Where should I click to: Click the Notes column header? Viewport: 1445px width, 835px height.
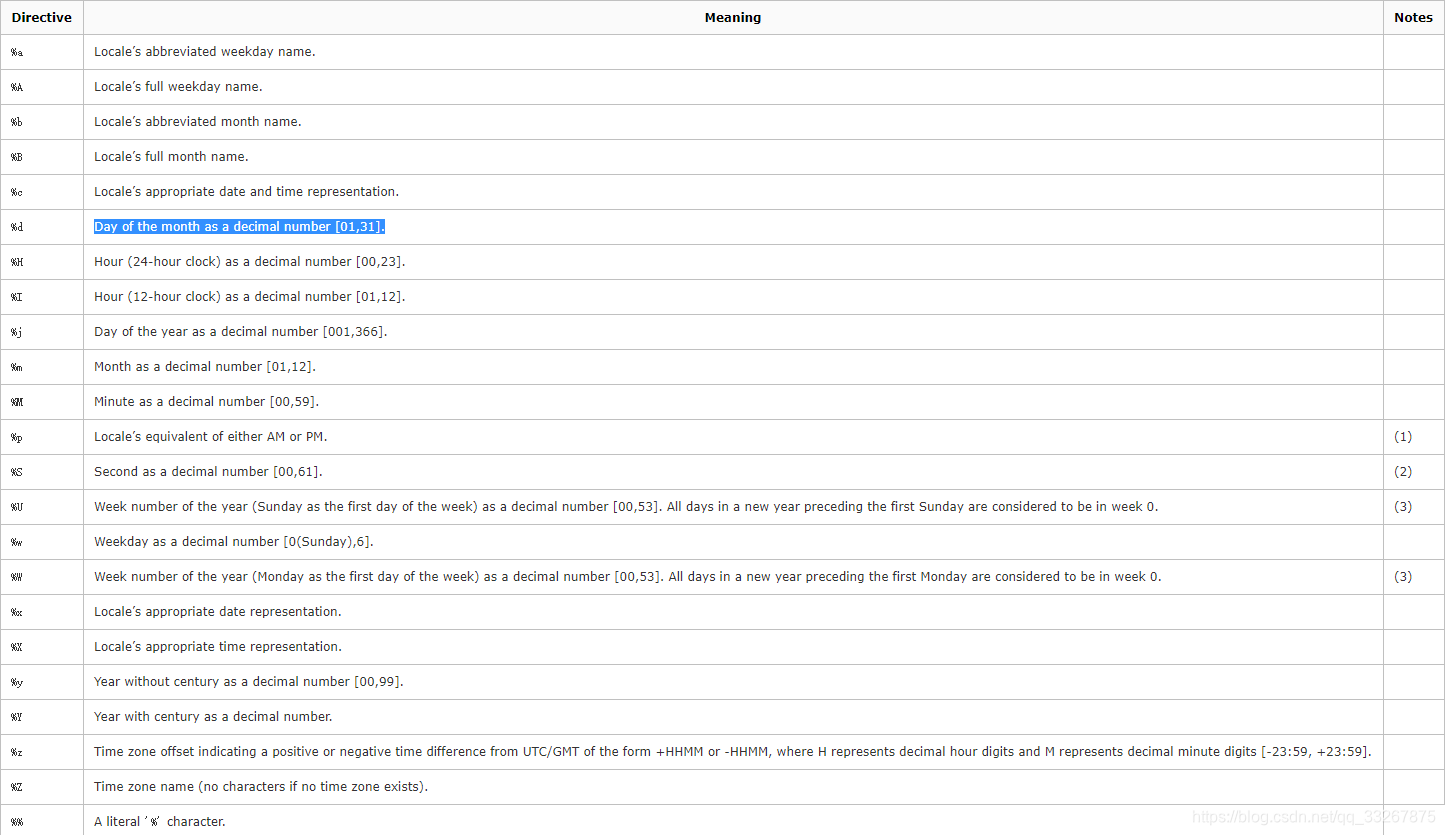pyautogui.click(x=1413, y=18)
